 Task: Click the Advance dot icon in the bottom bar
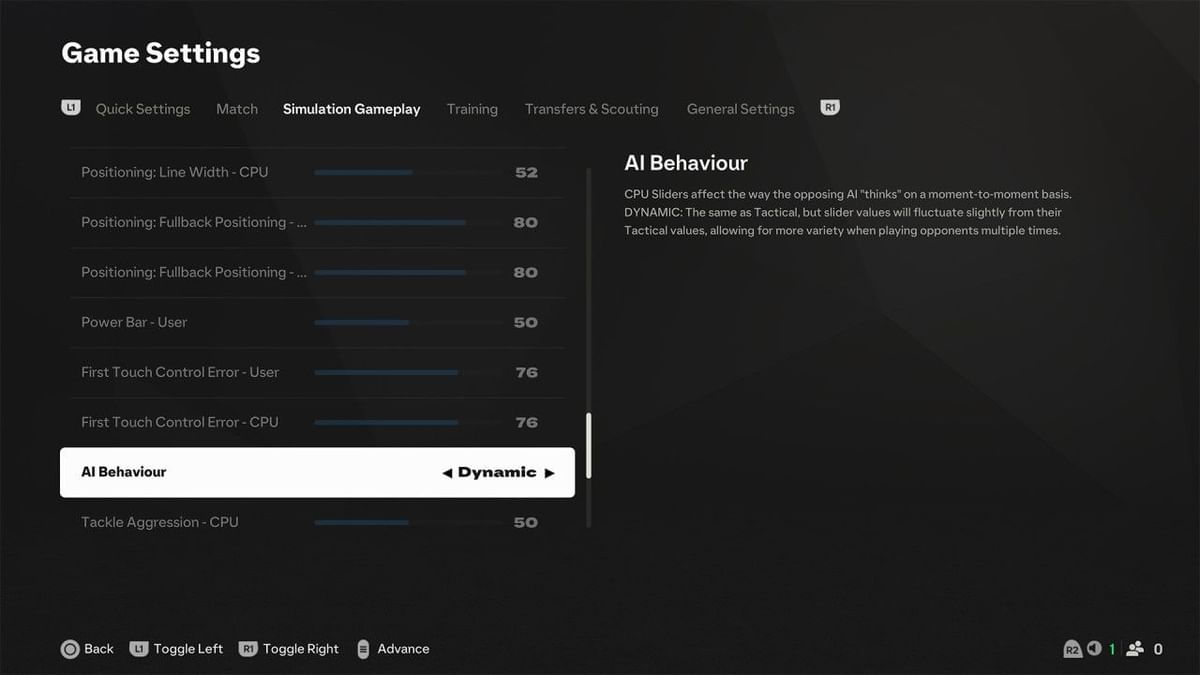pos(364,648)
